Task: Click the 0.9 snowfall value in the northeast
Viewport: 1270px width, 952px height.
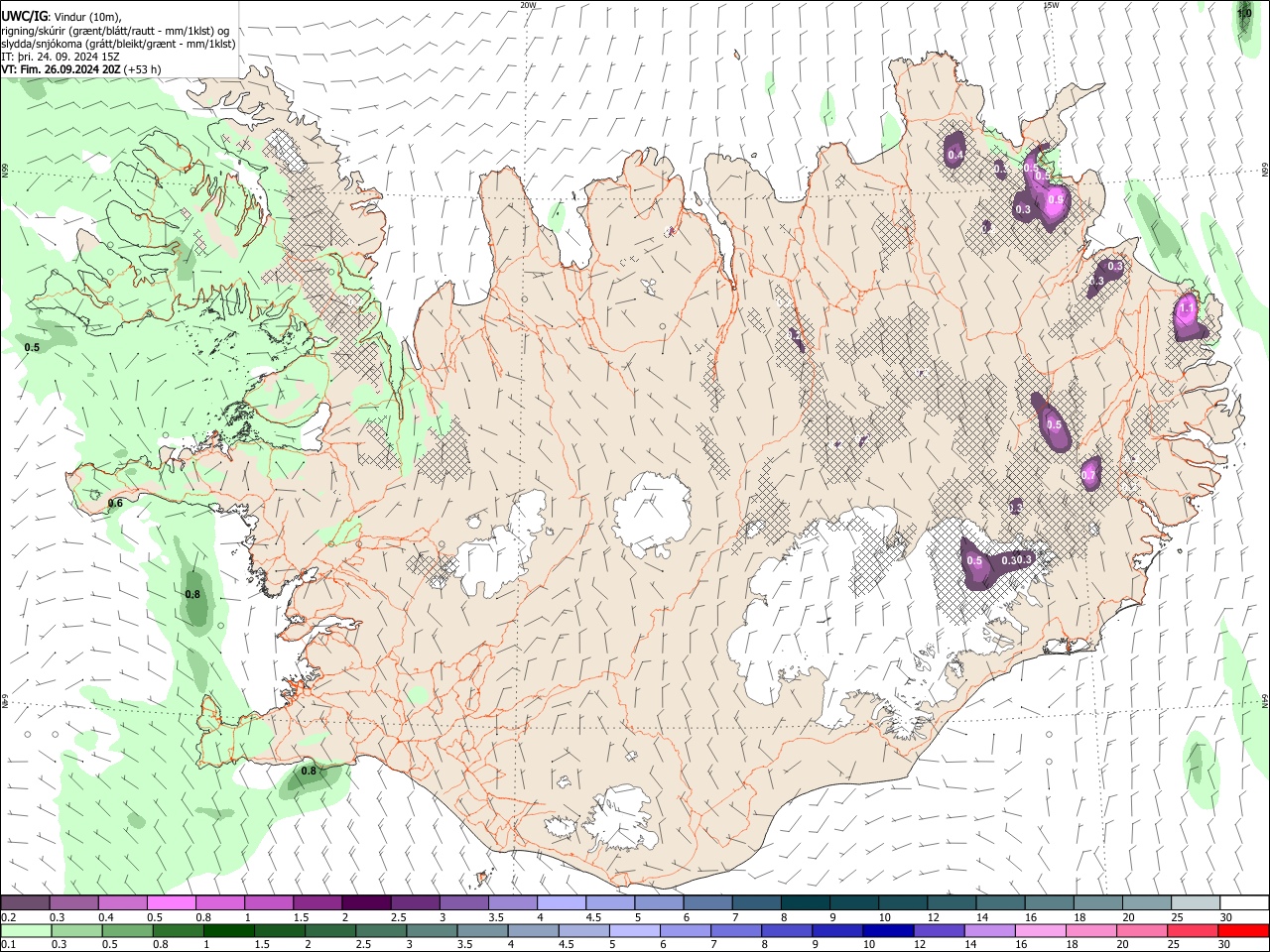Action: [1056, 199]
